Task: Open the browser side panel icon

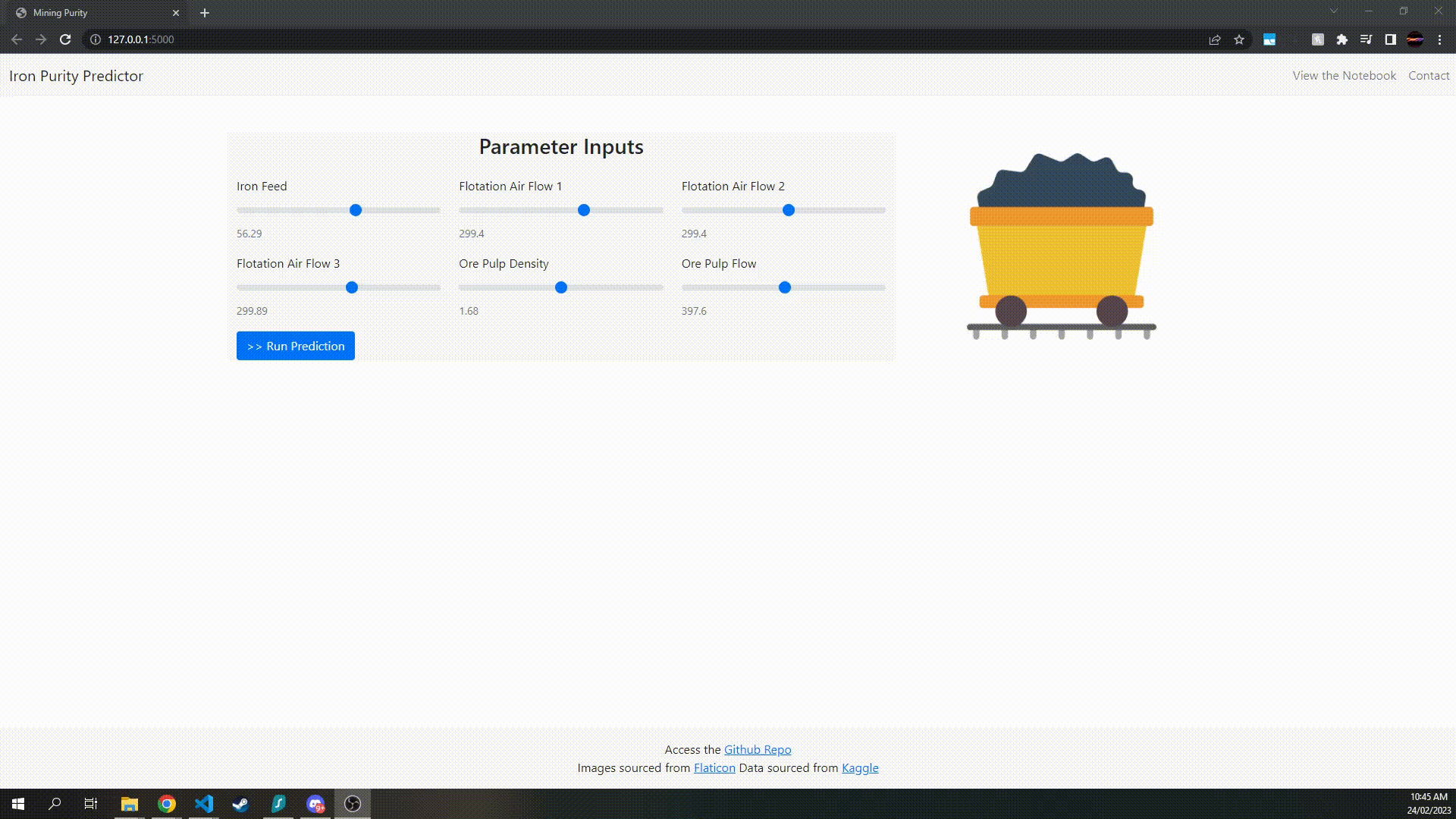Action: pyautogui.click(x=1390, y=39)
